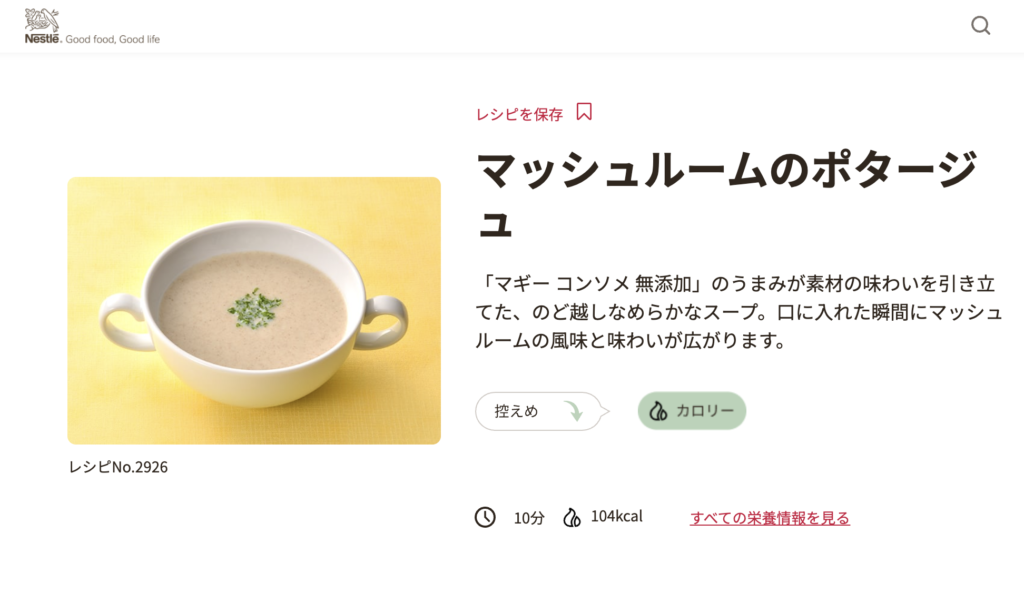Image resolution: width=1024 pixels, height=602 pixels.
Task: Toggle saving the recipe via the bookmark
Action: pyautogui.click(x=585, y=112)
